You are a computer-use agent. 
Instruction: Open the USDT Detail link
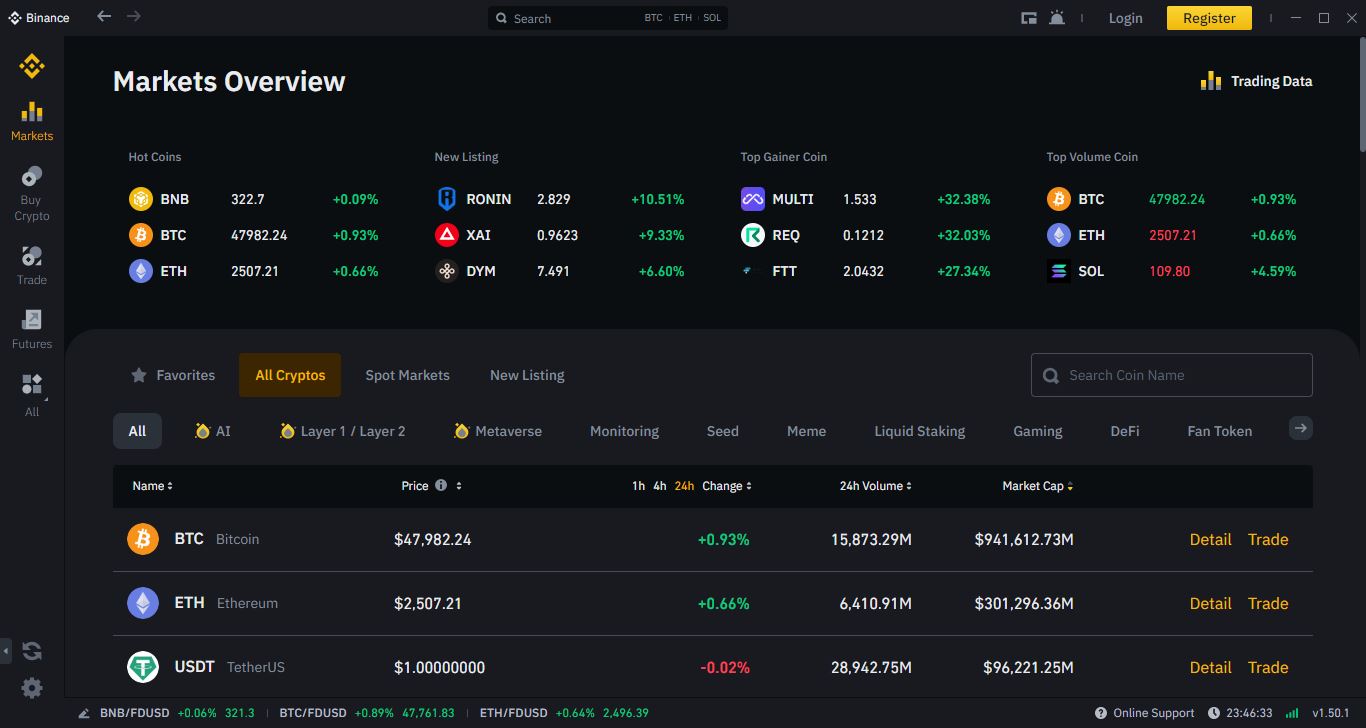pyautogui.click(x=1210, y=667)
